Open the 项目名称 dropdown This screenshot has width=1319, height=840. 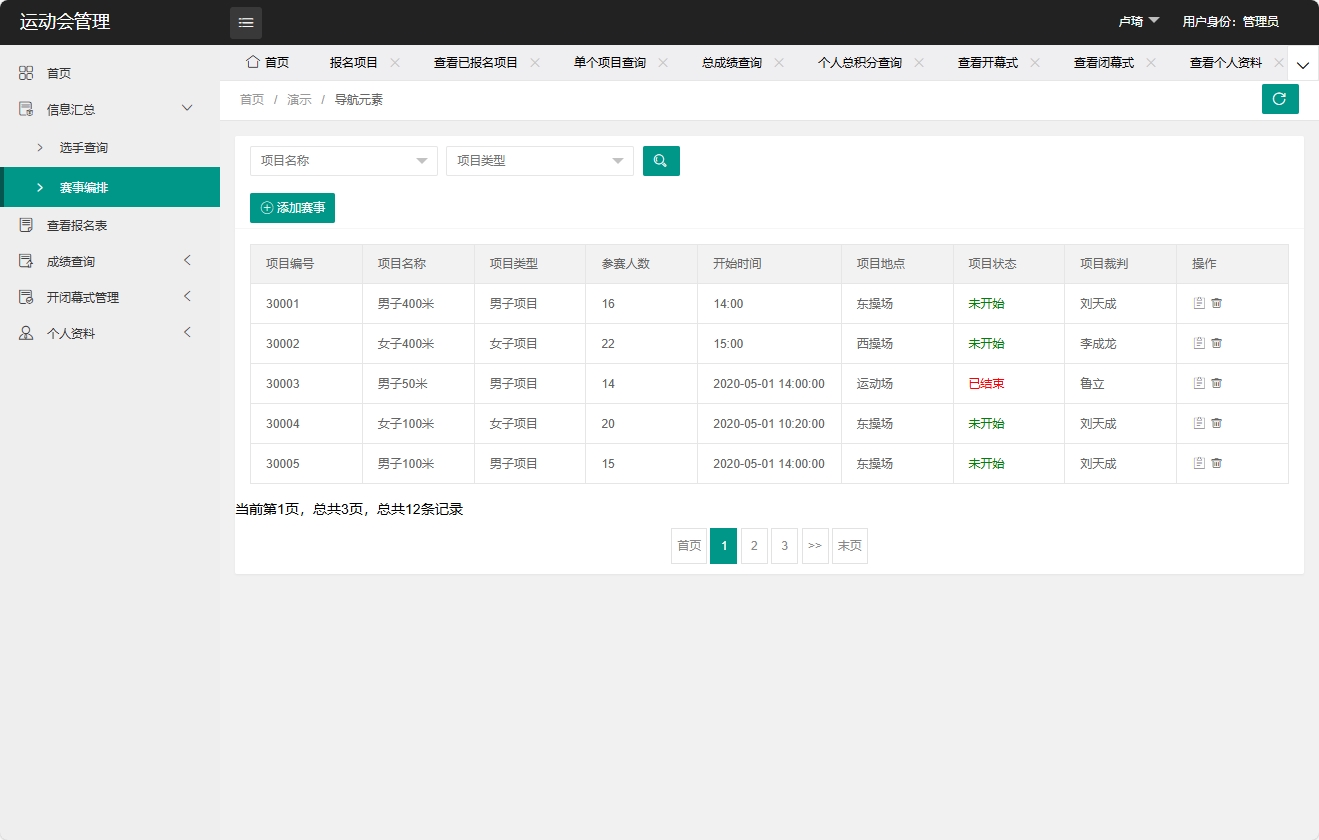coord(343,160)
